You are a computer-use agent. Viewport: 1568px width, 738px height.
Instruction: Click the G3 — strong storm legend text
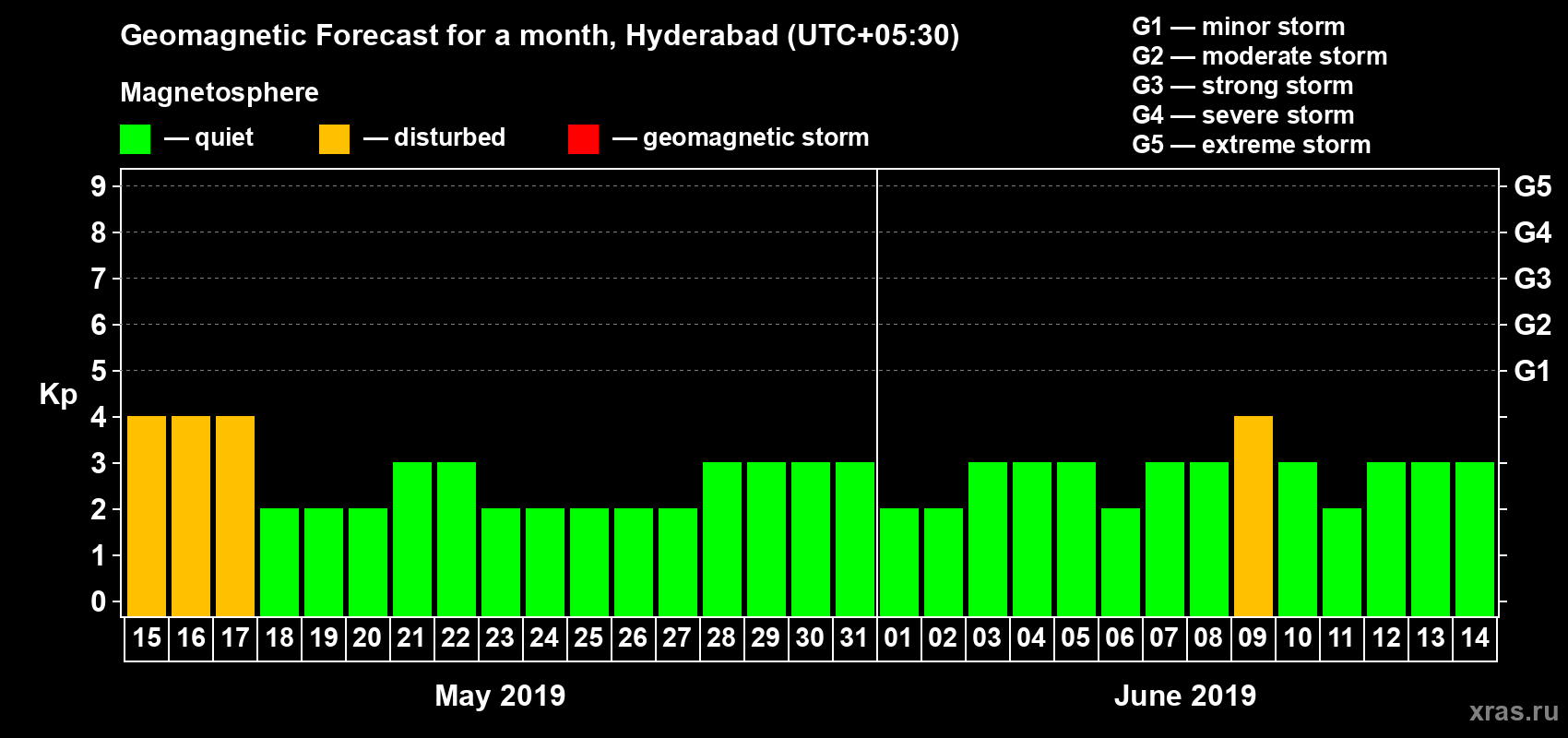point(1243,86)
